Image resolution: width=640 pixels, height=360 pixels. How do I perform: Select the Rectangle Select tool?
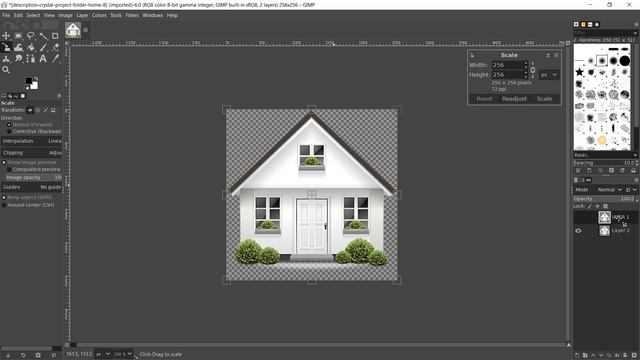(x=18, y=36)
